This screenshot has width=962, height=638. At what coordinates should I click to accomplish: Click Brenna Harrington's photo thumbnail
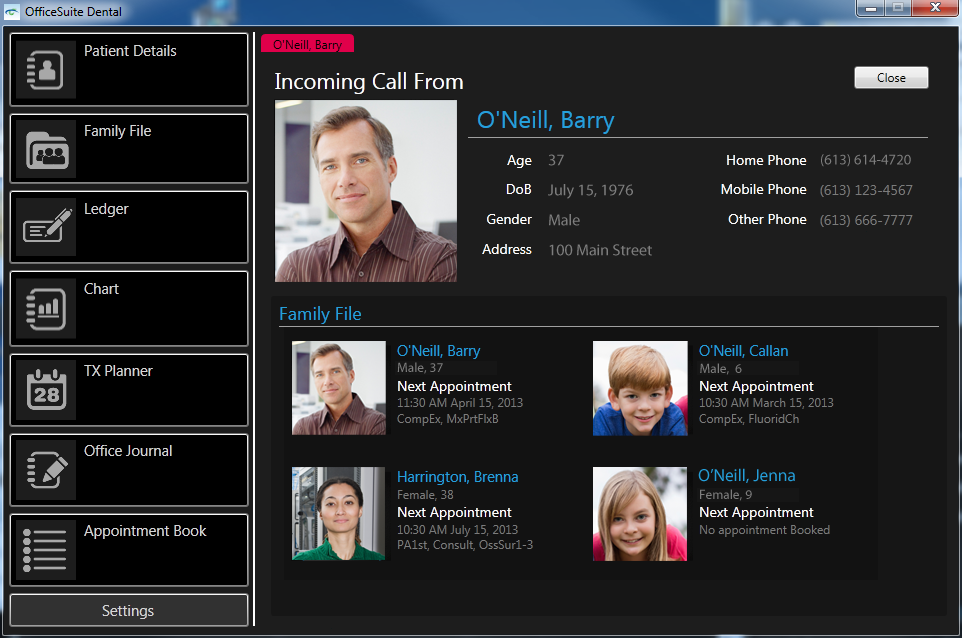point(339,513)
